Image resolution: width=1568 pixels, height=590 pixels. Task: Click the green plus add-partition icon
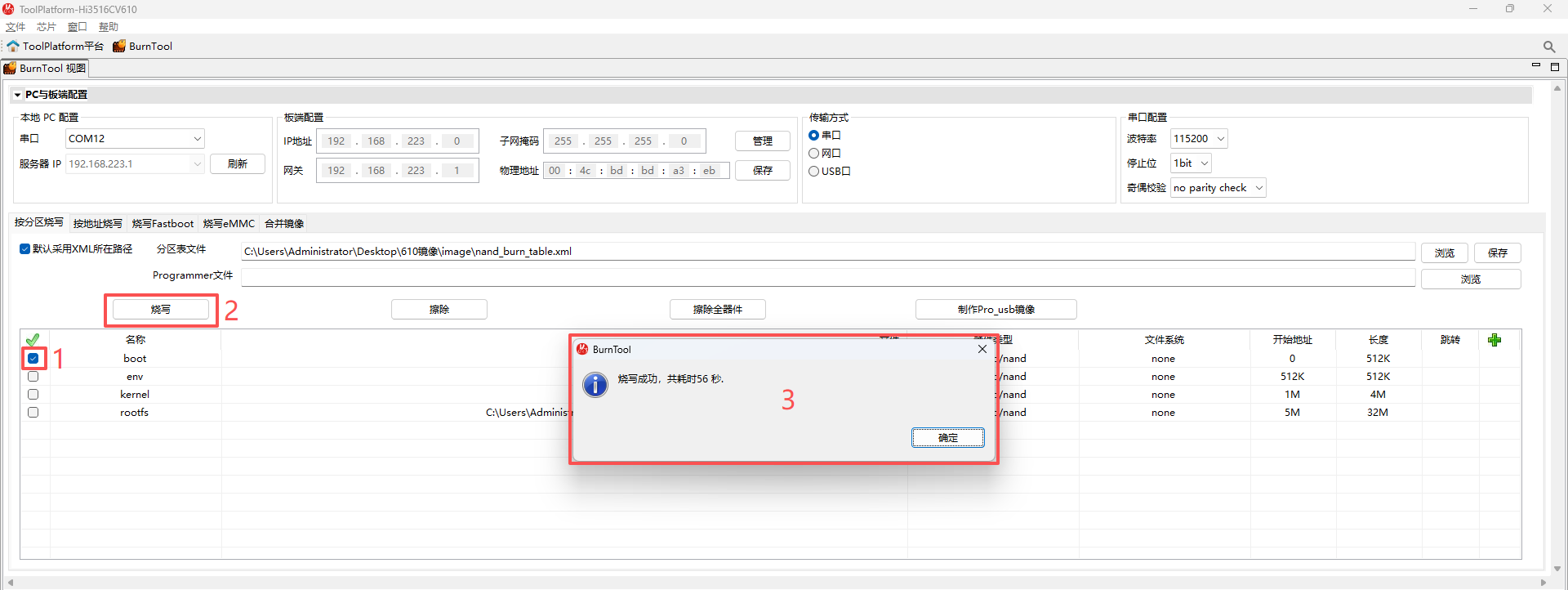click(x=1494, y=340)
